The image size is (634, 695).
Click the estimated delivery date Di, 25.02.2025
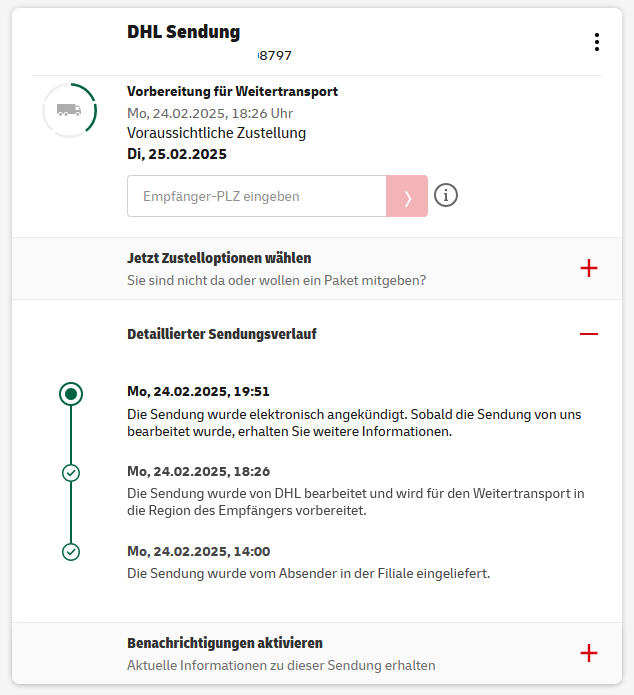(177, 154)
